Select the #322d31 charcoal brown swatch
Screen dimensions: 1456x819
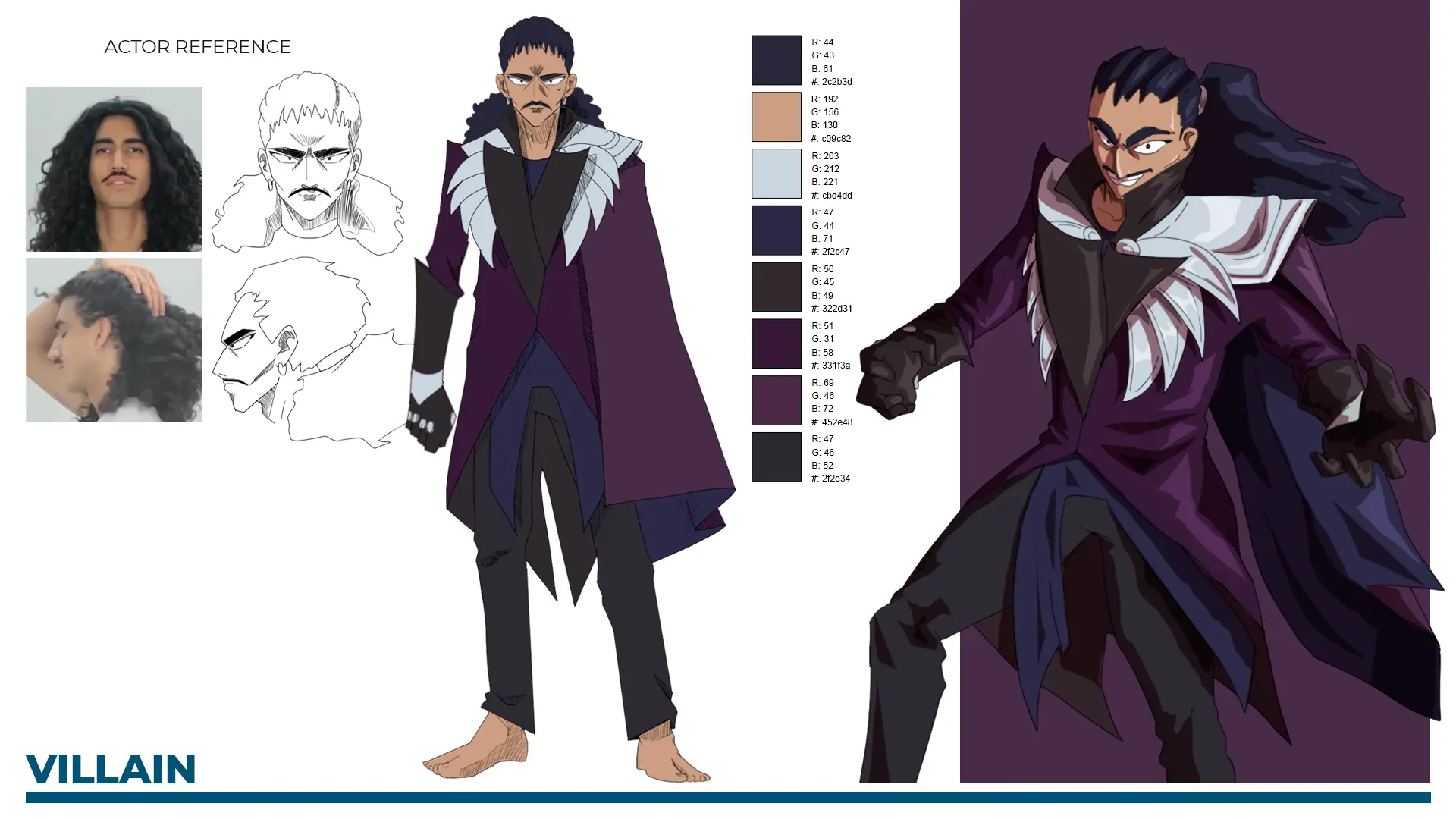pyautogui.click(x=776, y=287)
